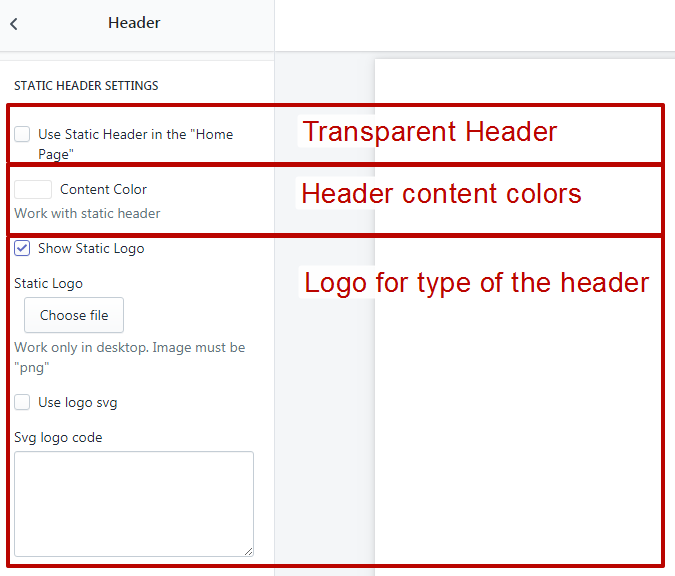Click the Content Color label text
Image resolution: width=675 pixels, height=576 pixels.
coord(103,189)
